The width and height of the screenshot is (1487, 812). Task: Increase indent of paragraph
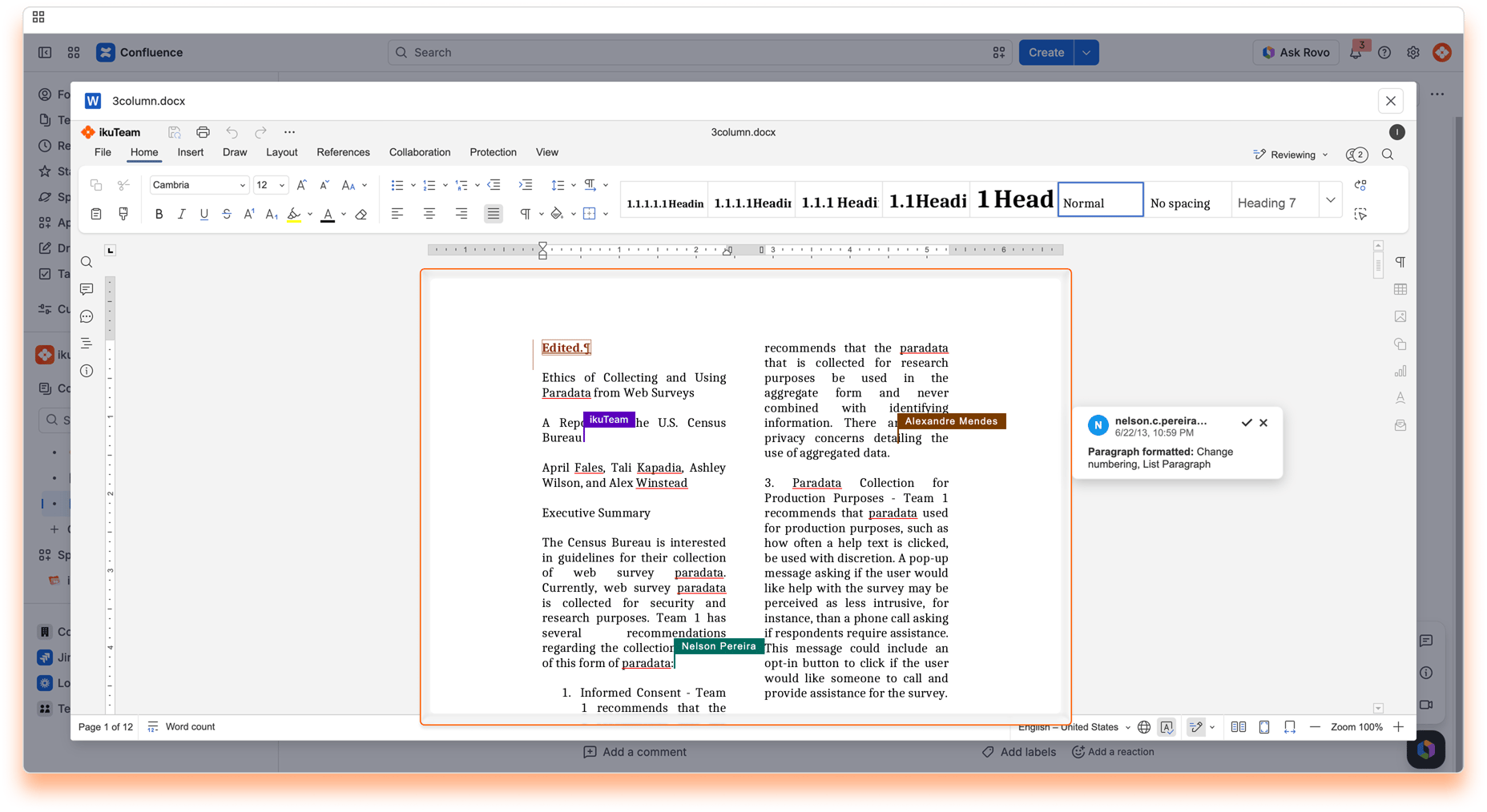(x=526, y=185)
